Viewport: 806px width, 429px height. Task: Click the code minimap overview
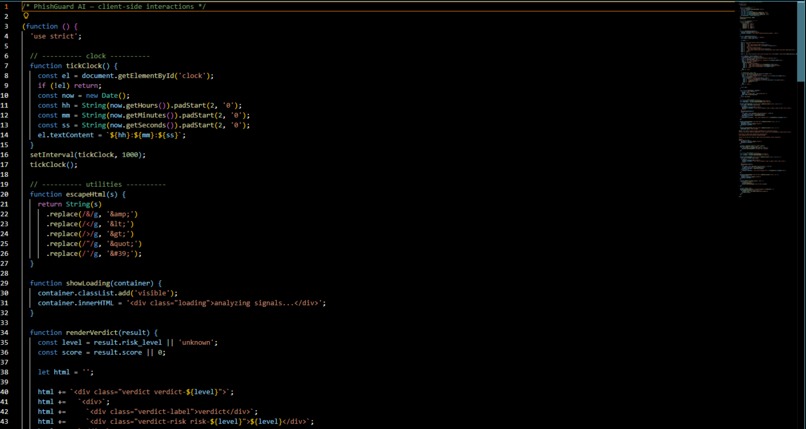[x=767, y=102]
